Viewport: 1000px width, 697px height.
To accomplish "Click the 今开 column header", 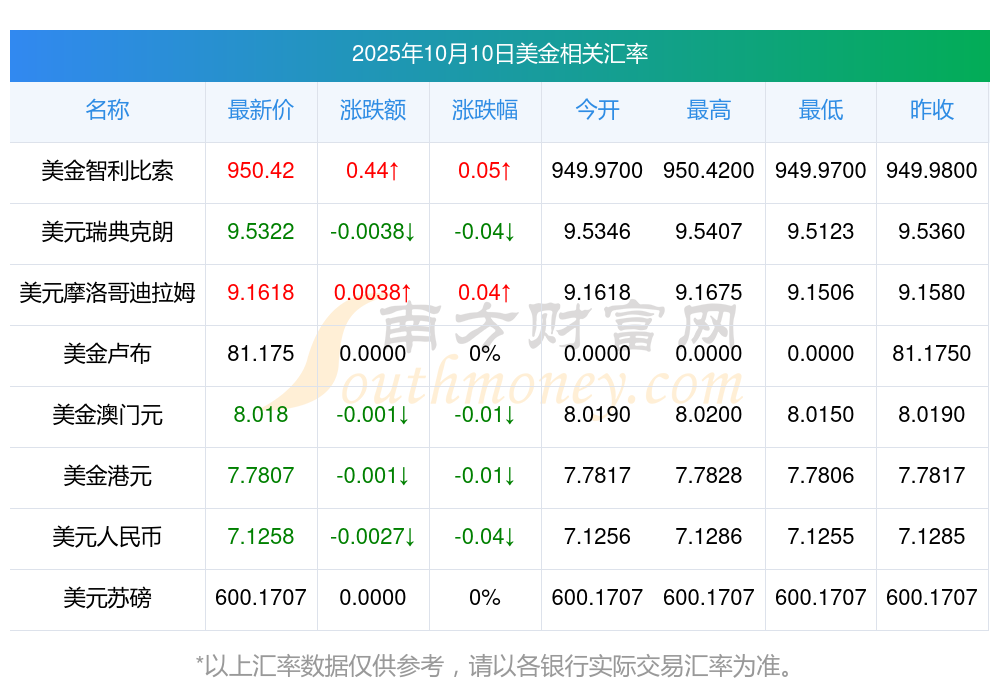I will tap(597, 111).
